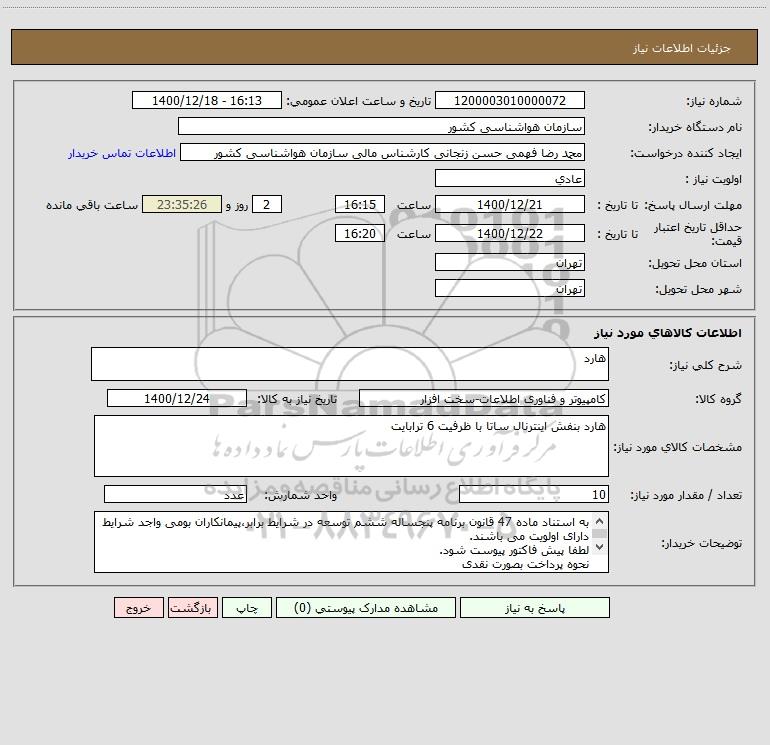Image resolution: width=770 pixels, height=745 pixels.
Task: Click the buyer notes scrollbar down arrow
Action: pos(599,546)
